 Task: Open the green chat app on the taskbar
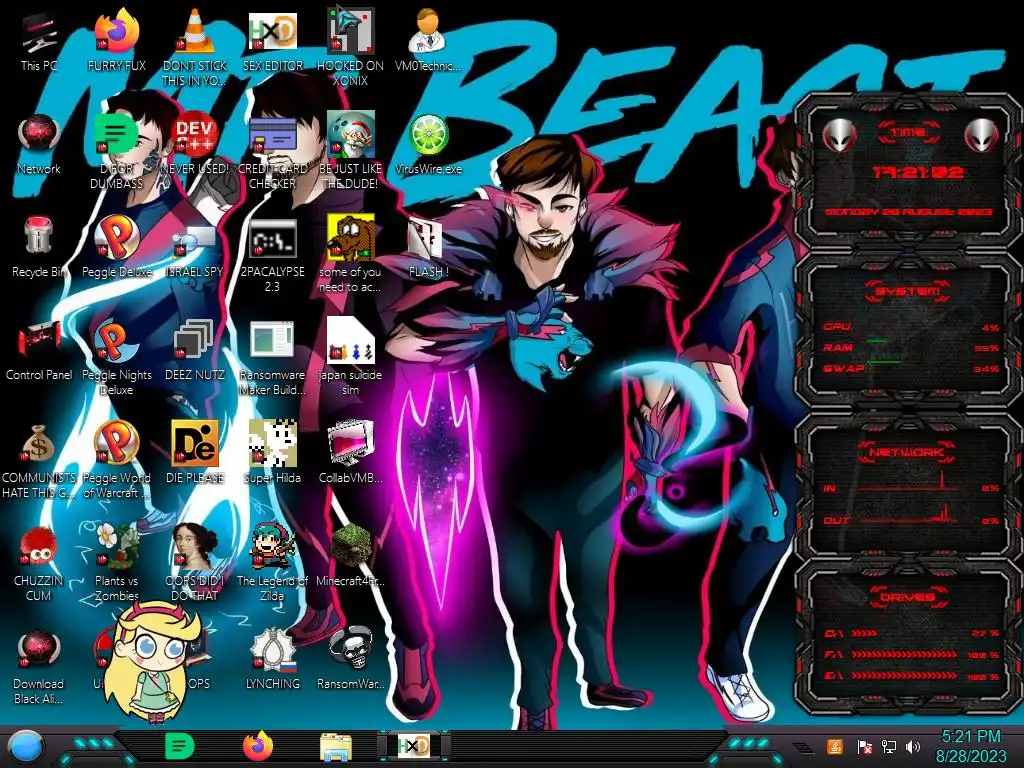pos(179,747)
